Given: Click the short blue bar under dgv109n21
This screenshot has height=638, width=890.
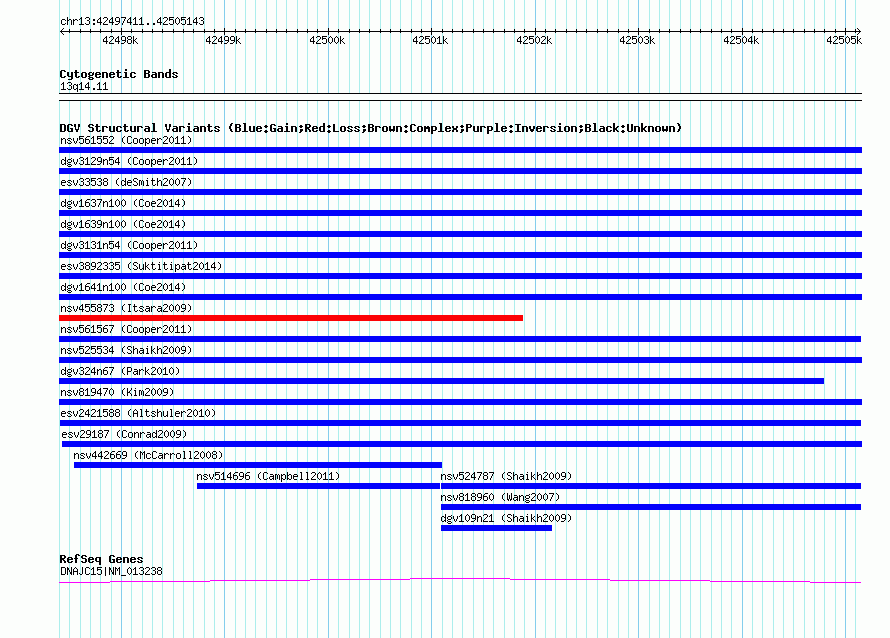Looking at the screenshot, I should (496, 528).
